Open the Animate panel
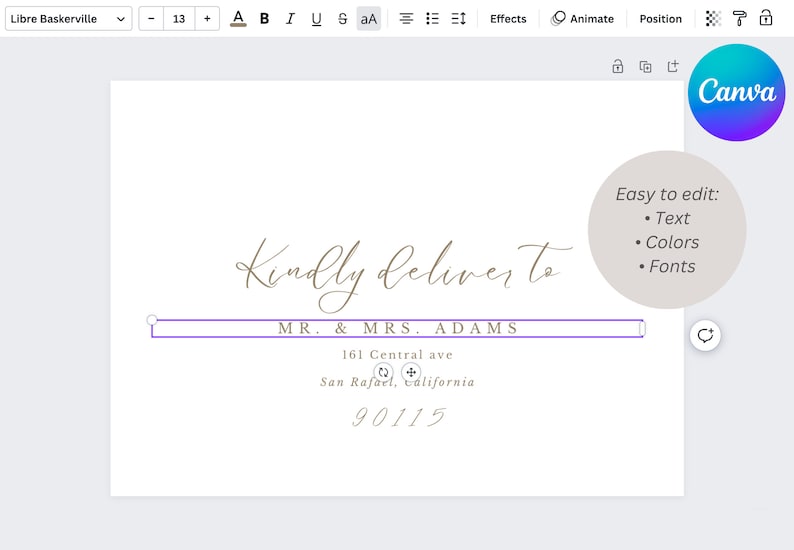 583,19
